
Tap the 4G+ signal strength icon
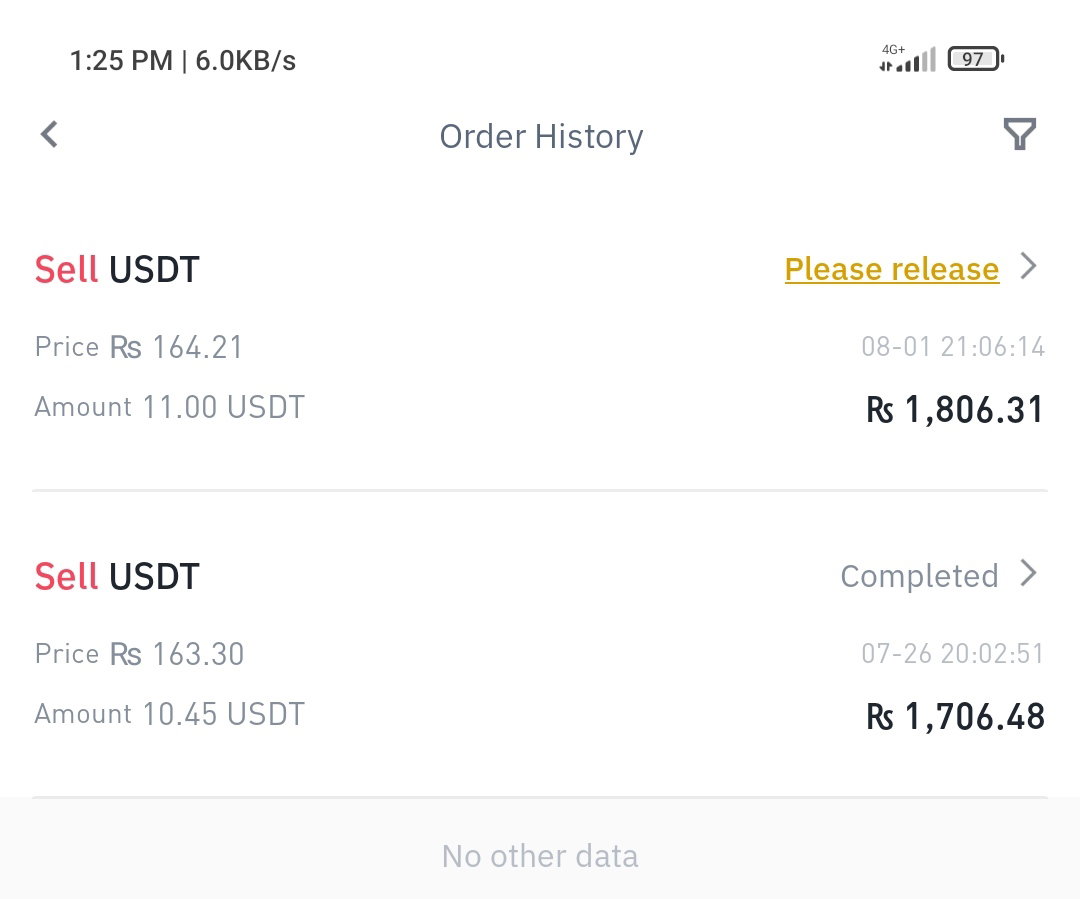click(x=907, y=58)
